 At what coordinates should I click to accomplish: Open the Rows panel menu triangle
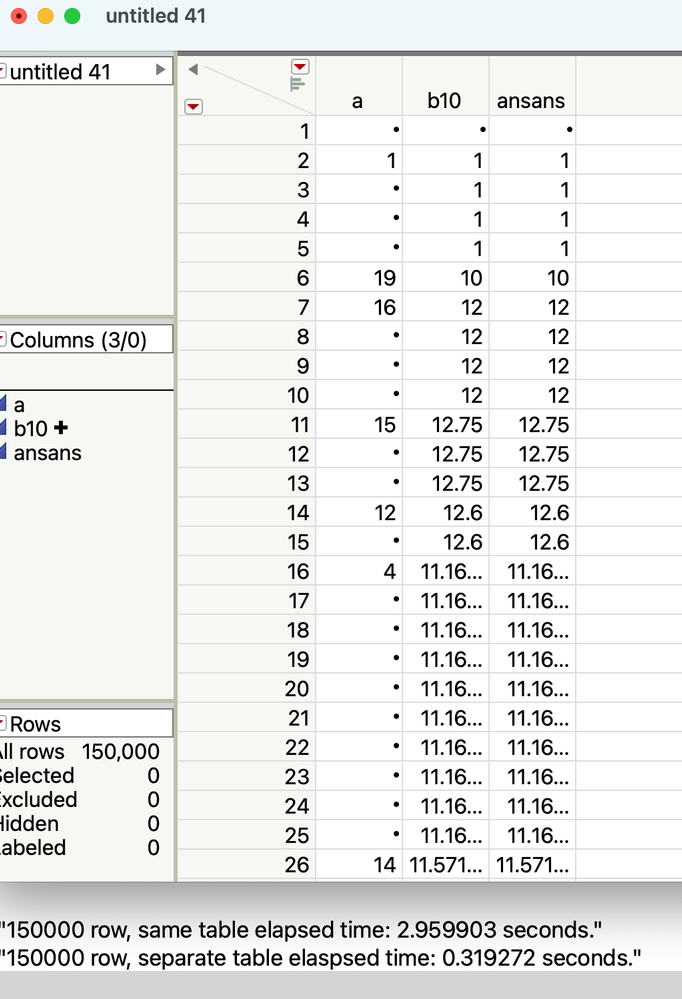3,724
